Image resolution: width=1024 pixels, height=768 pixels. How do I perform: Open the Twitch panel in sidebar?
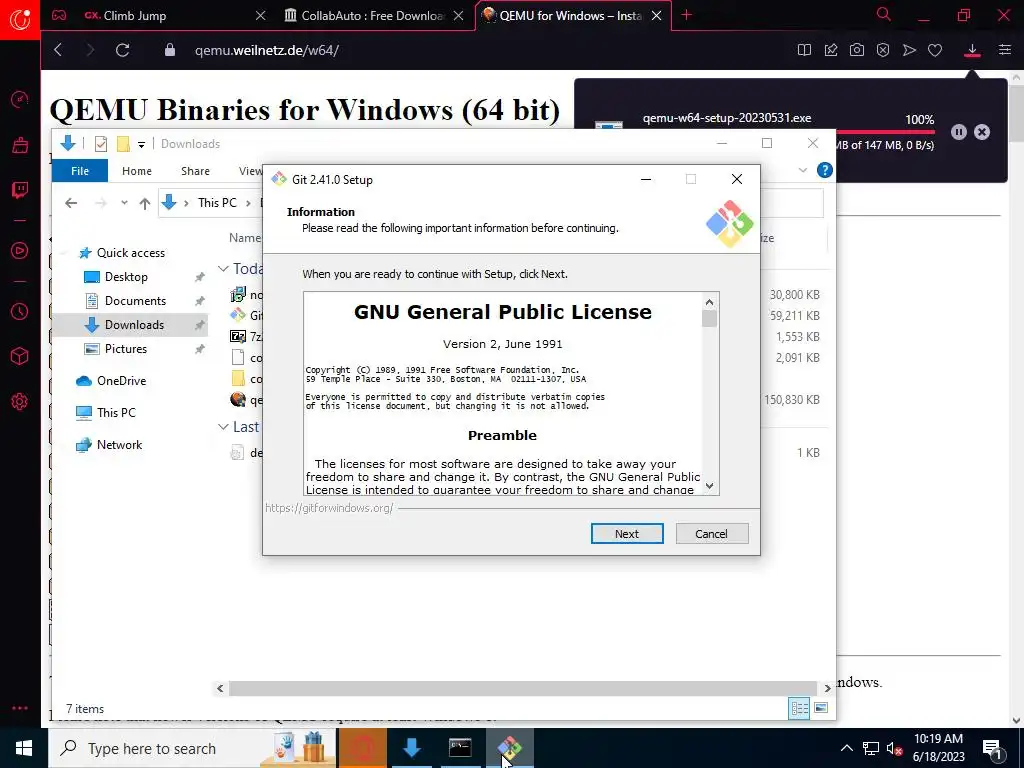point(20,189)
